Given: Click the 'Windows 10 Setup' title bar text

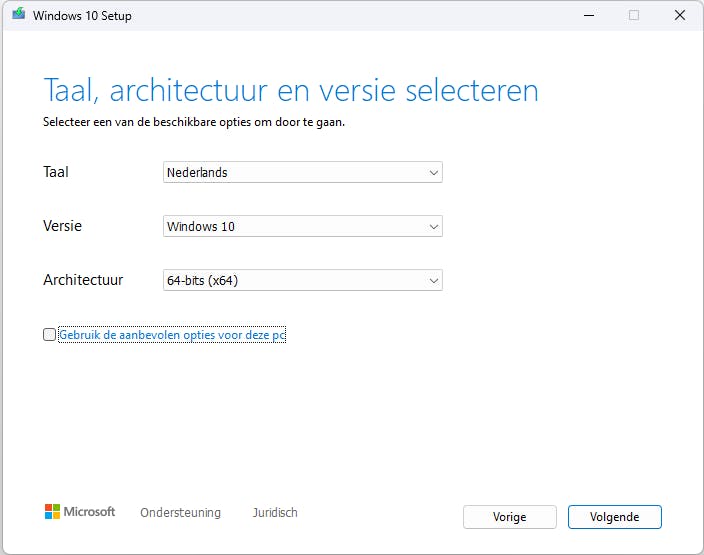Looking at the screenshot, I should pyautogui.click(x=82, y=16).
